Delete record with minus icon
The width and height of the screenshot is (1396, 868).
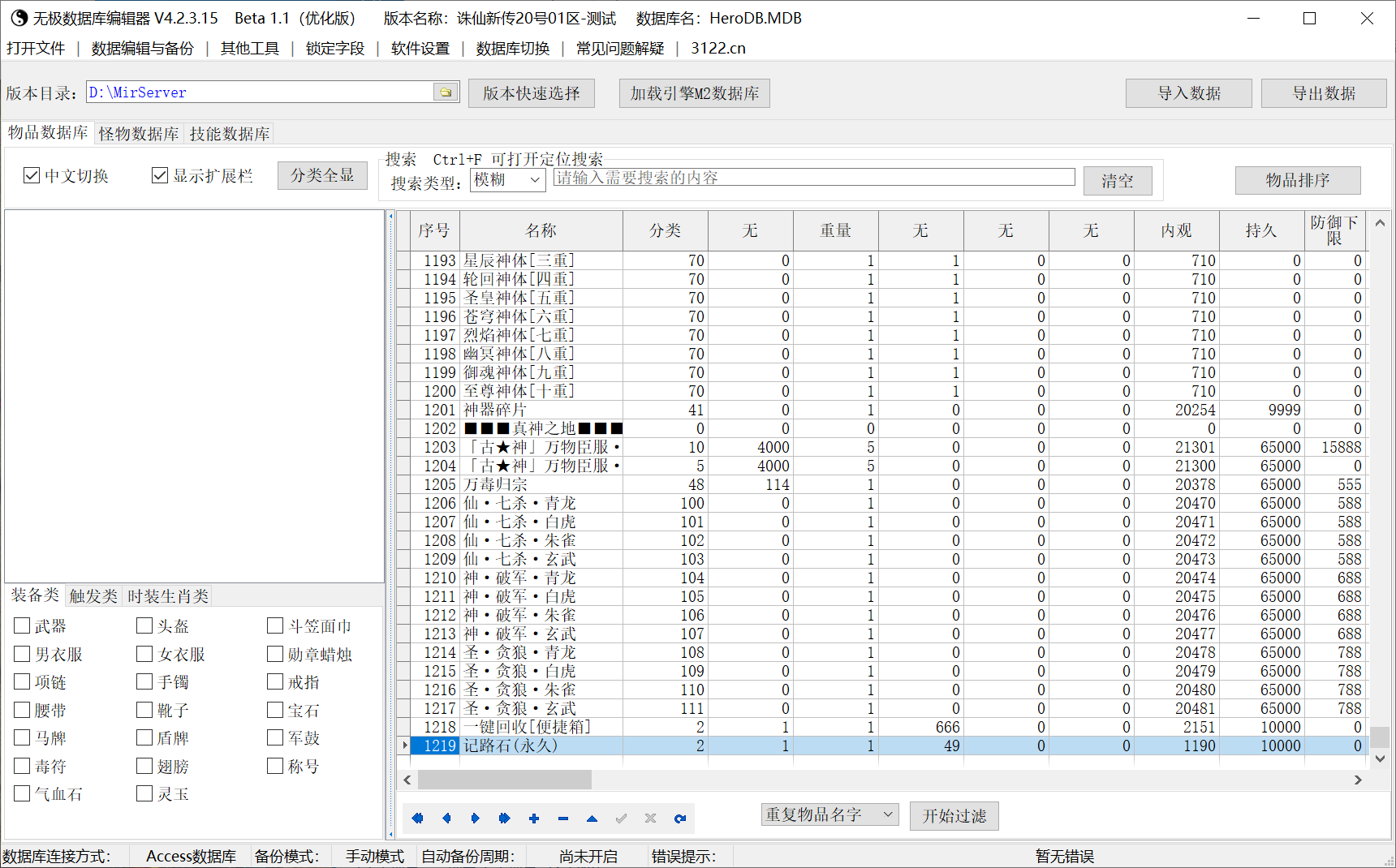point(563,819)
